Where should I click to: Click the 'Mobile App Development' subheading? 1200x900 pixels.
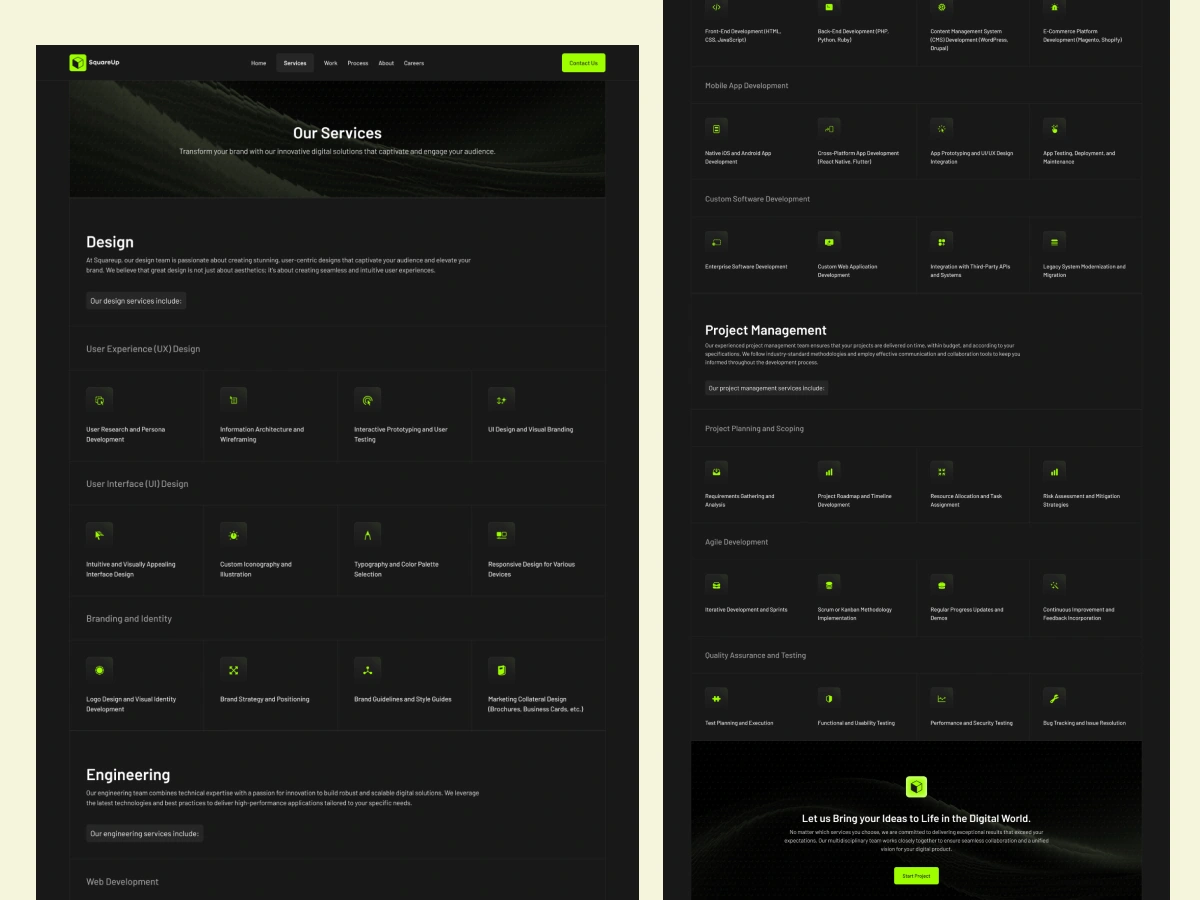(x=746, y=86)
